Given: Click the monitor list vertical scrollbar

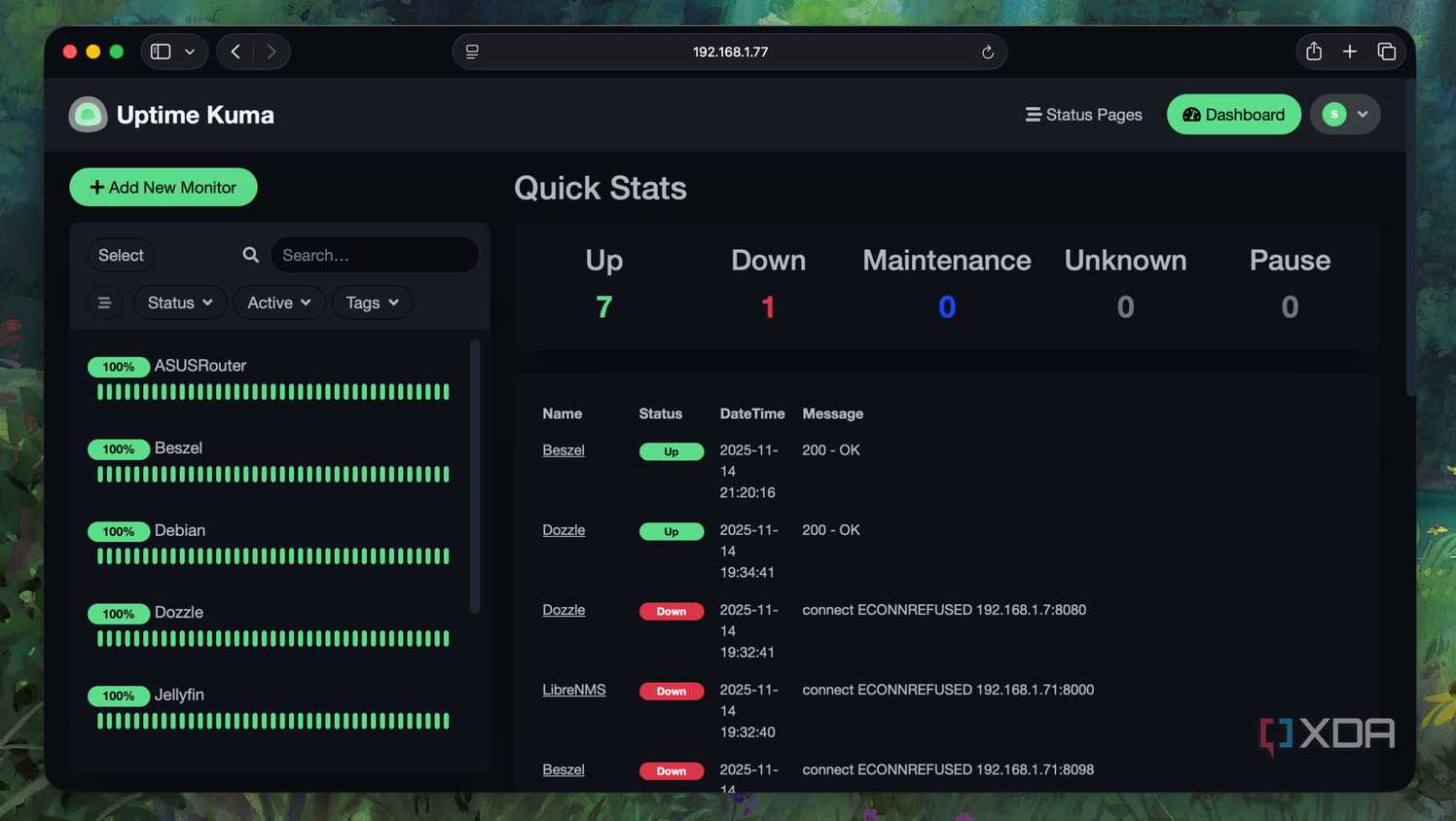Looking at the screenshot, I should click(x=475, y=477).
